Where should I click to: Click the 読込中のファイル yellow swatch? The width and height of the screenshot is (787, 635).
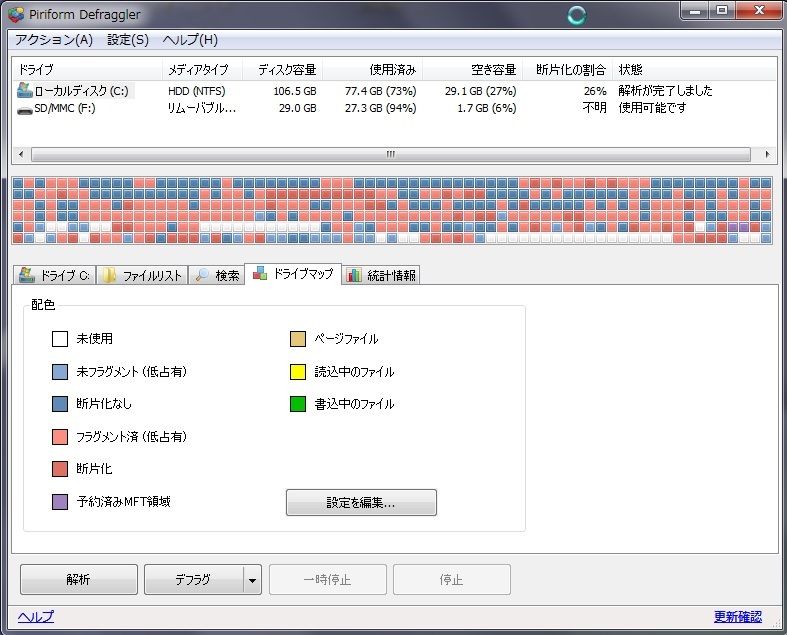pos(298,371)
